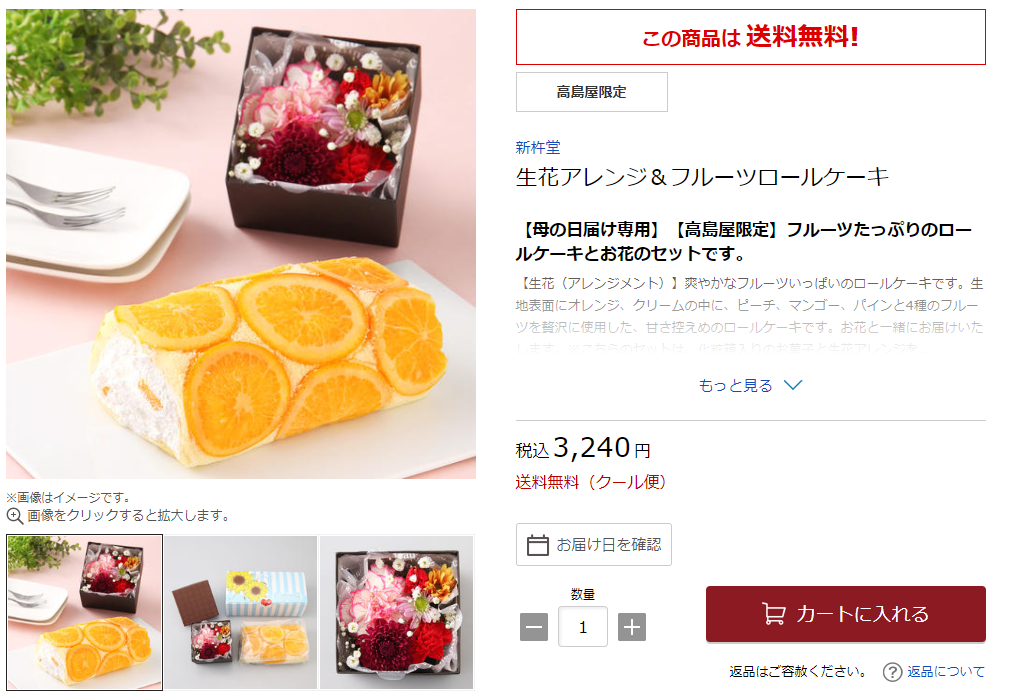Click the calendar icon for delivery date

(538, 545)
